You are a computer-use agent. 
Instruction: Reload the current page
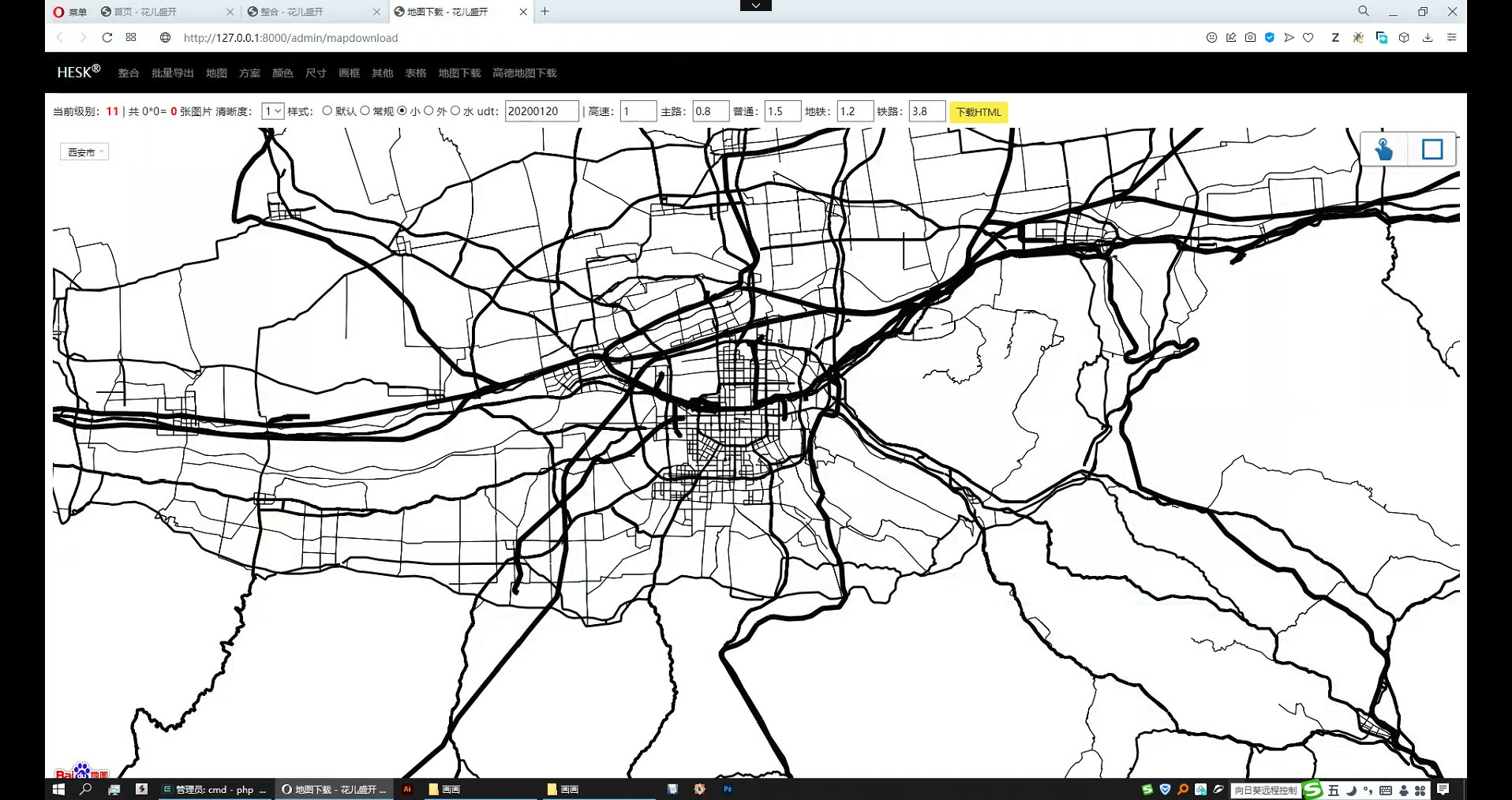click(107, 37)
